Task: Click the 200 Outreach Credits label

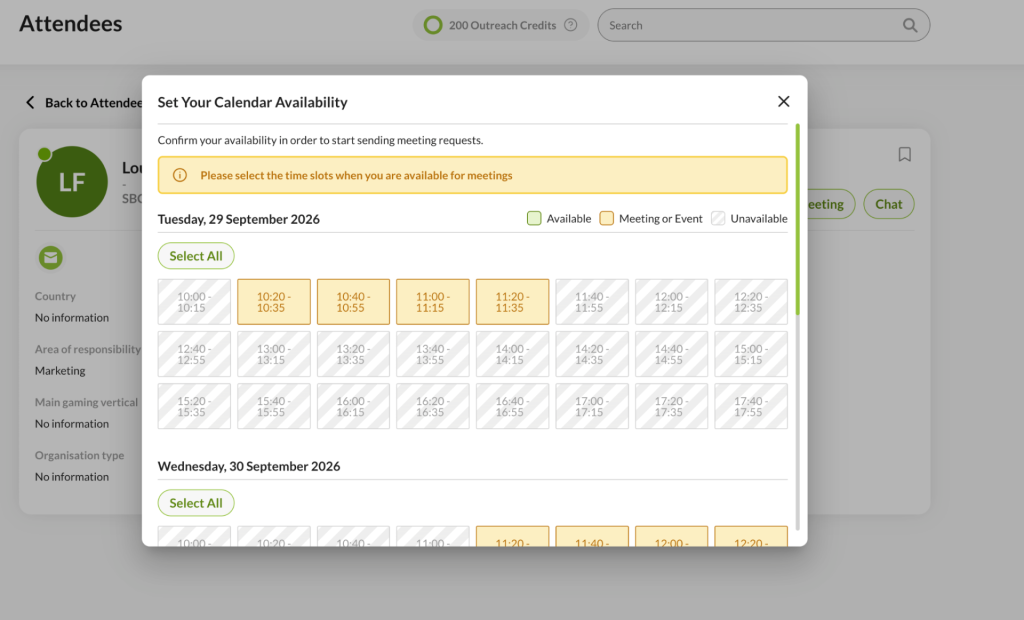Action: click(x=502, y=25)
